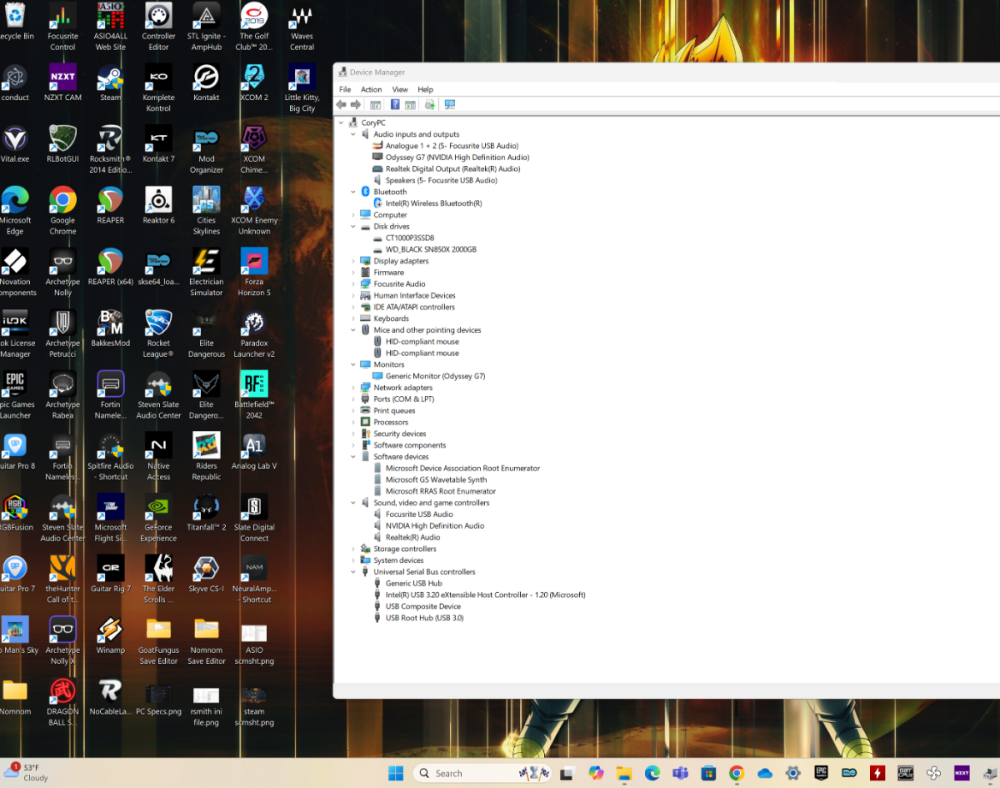The image size is (1000, 788).
Task: Open the View menu
Action: click(x=400, y=89)
